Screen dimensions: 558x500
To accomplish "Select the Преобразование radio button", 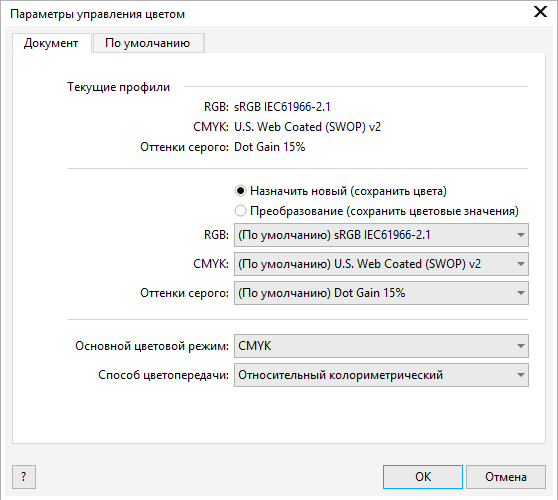I will (241, 211).
